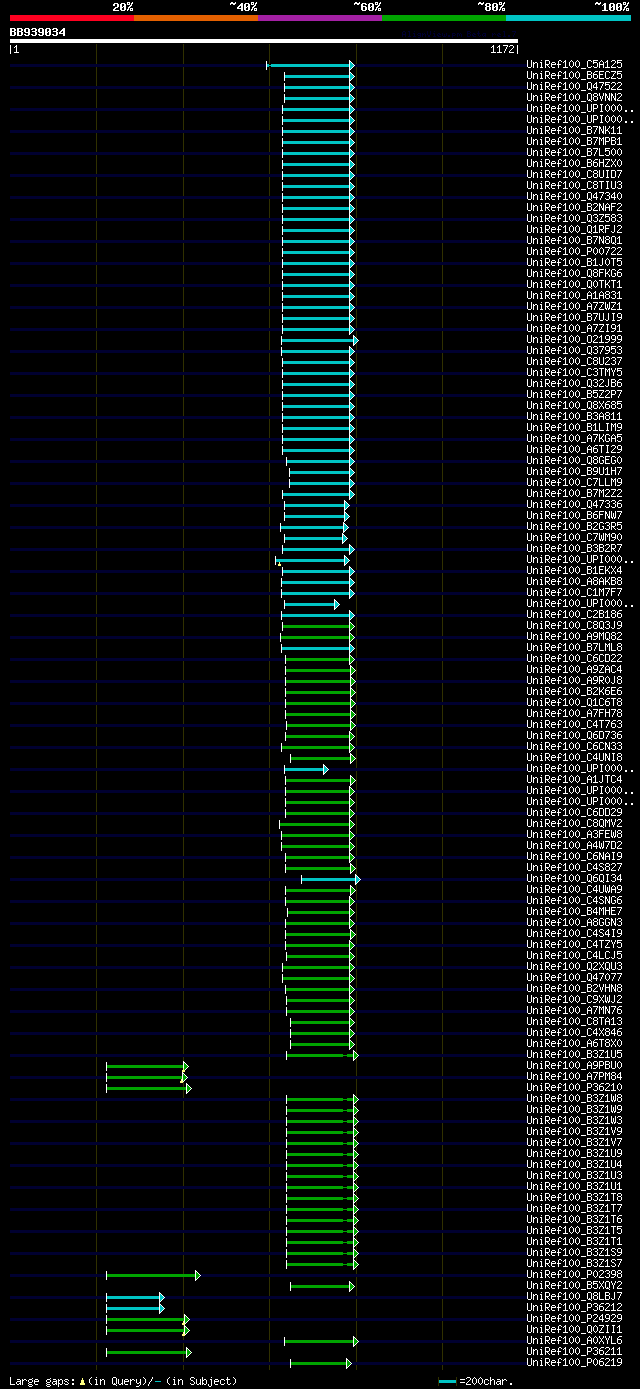640x1389 pixels.
Task: Click the Large gaps legend text
Action: [x=123, y=1381]
